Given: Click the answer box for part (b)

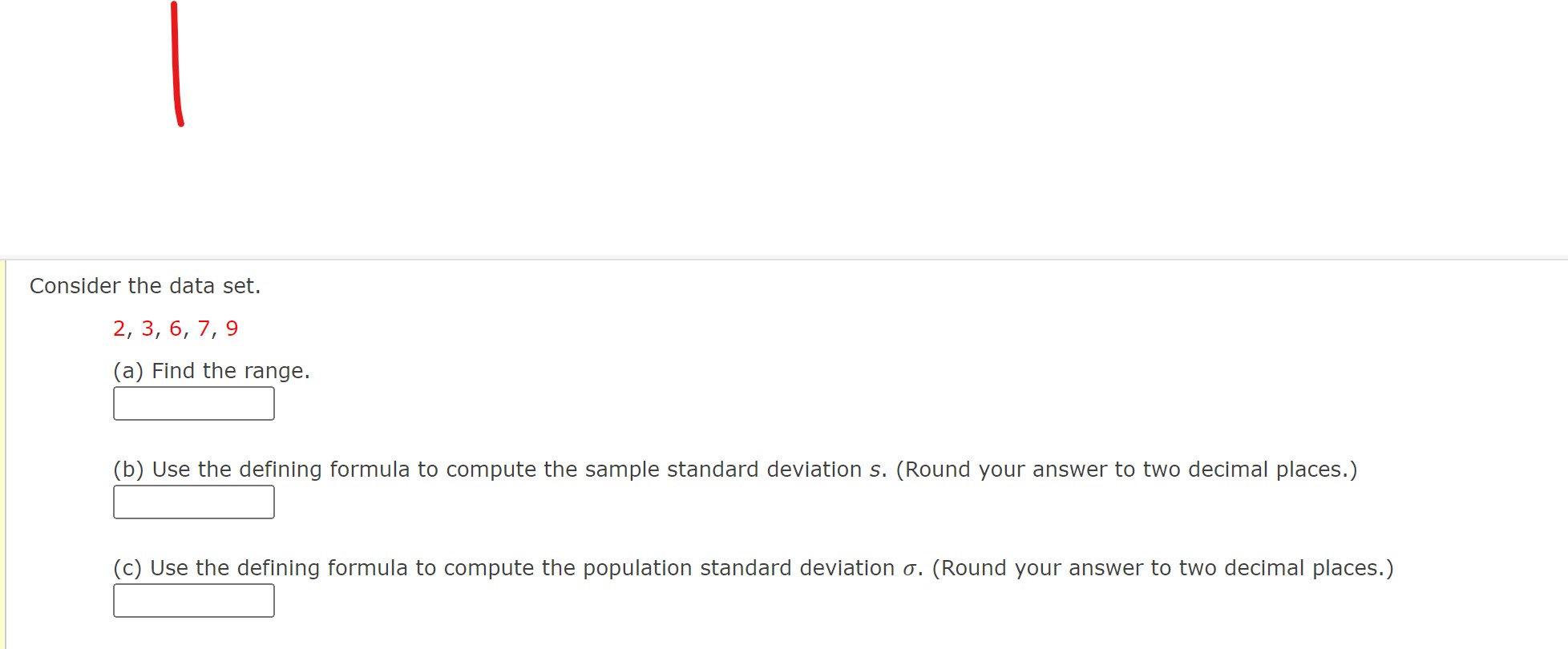Looking at the screenshot, I should (193, 502).
